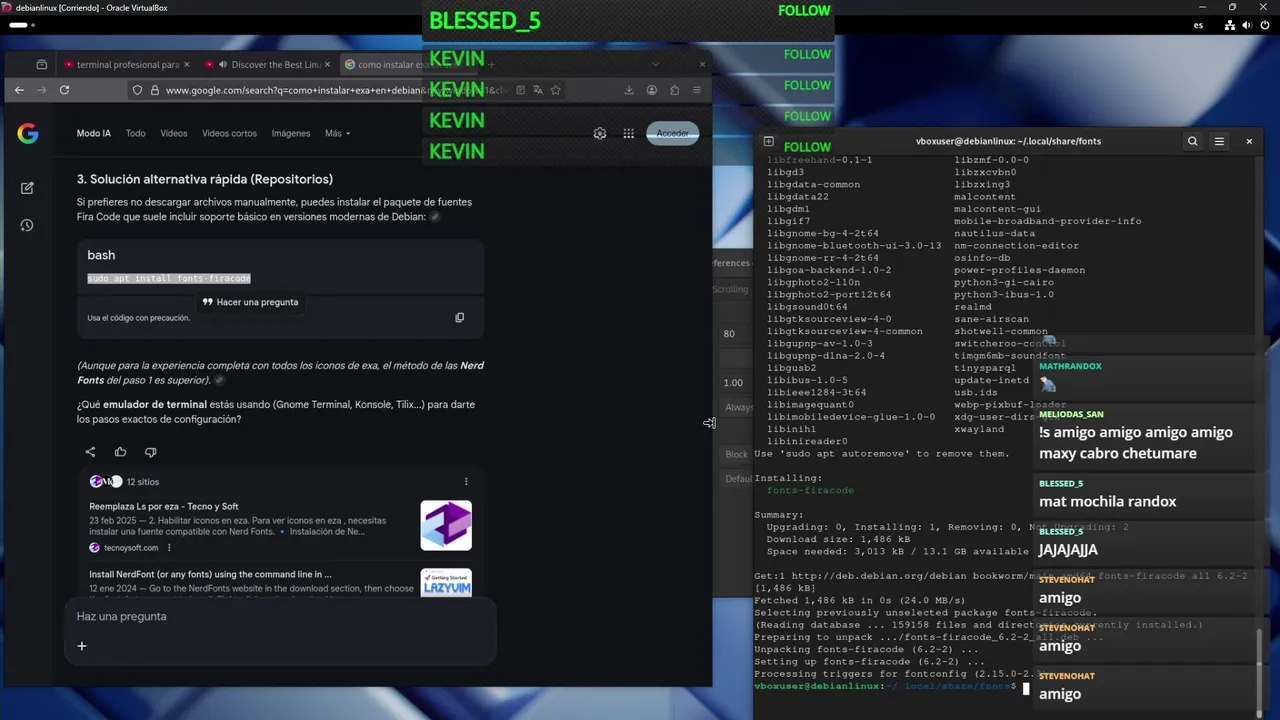
Task: Close the 'Discover the Best Linu' tab
Action: pyautogui.click(x=327, y=64)
